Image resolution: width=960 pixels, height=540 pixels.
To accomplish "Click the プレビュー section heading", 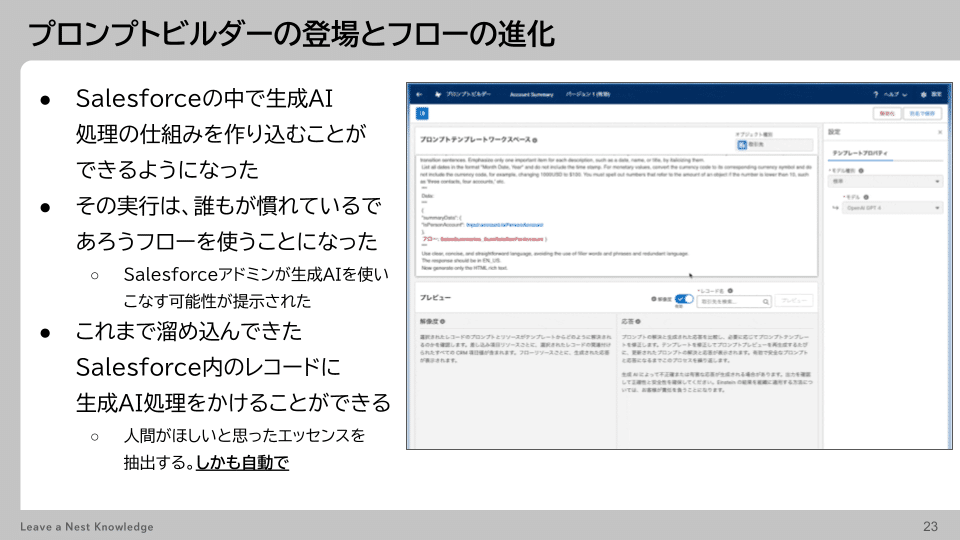I will coord(435,298).
